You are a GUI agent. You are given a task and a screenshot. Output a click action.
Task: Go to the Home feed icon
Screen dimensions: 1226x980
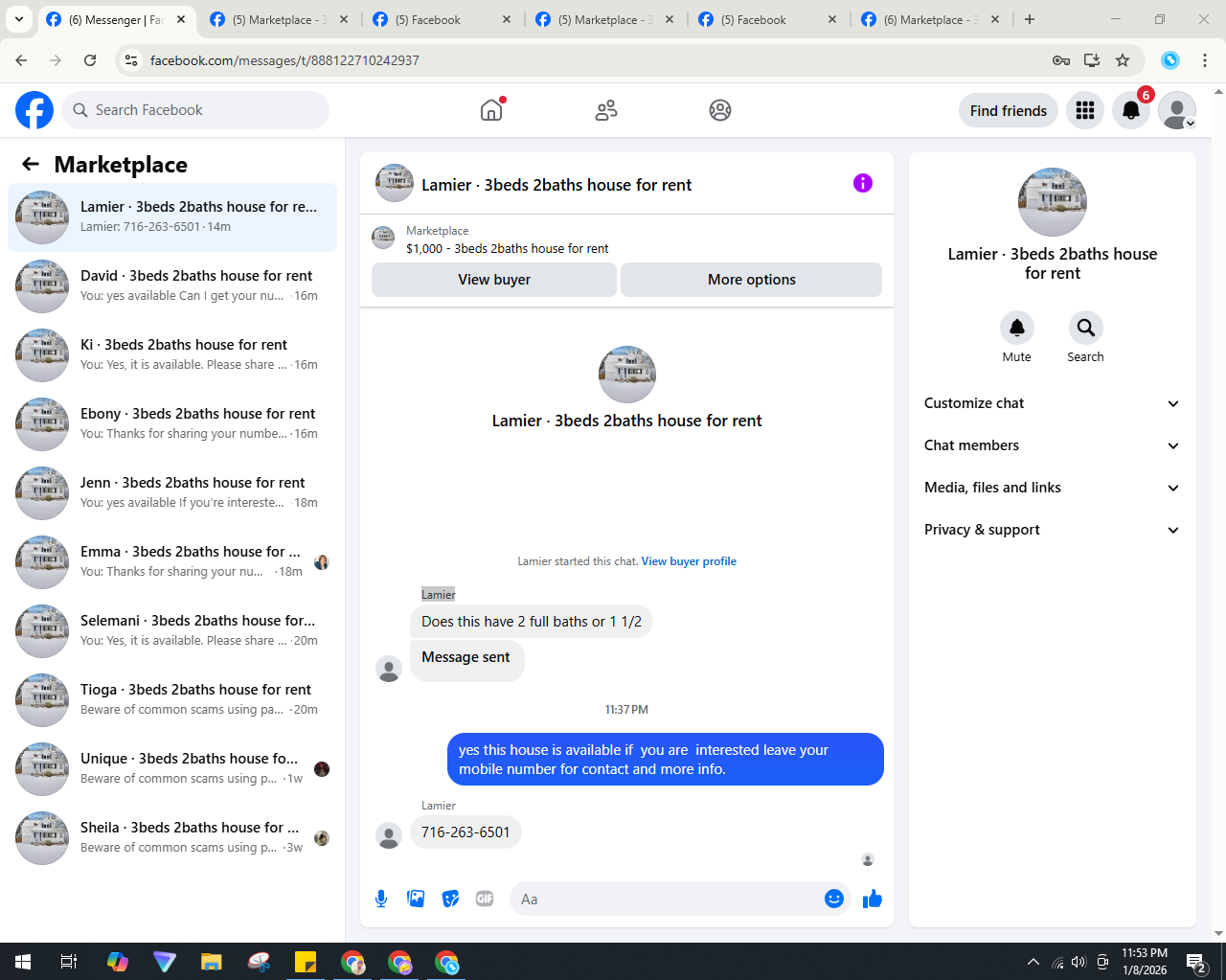click(x=491, y=110)
